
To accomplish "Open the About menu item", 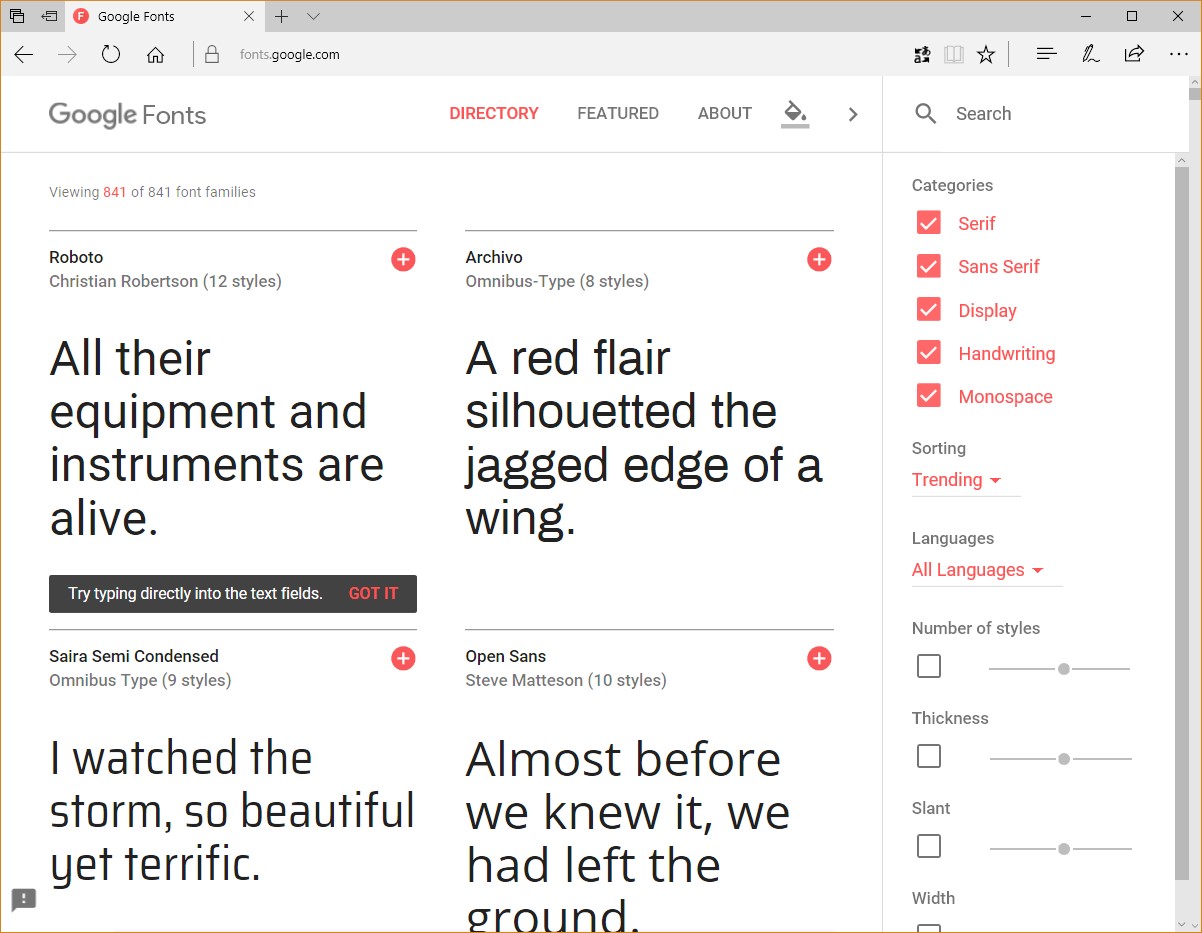I will pyautogui.click(x=725, y=114).
